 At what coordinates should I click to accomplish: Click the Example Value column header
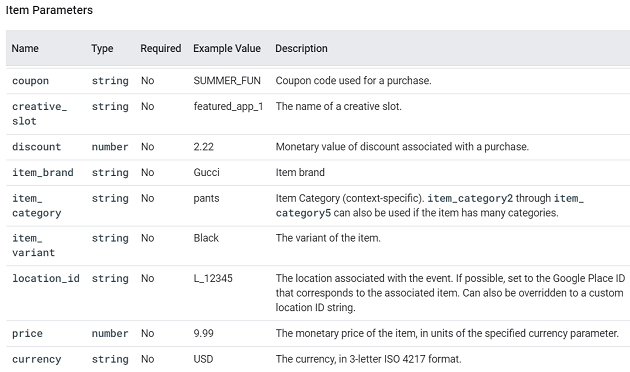point(227,49)
